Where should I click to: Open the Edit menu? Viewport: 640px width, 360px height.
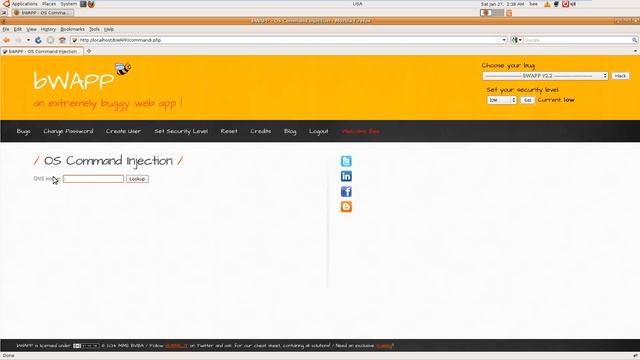click(18, 29)
